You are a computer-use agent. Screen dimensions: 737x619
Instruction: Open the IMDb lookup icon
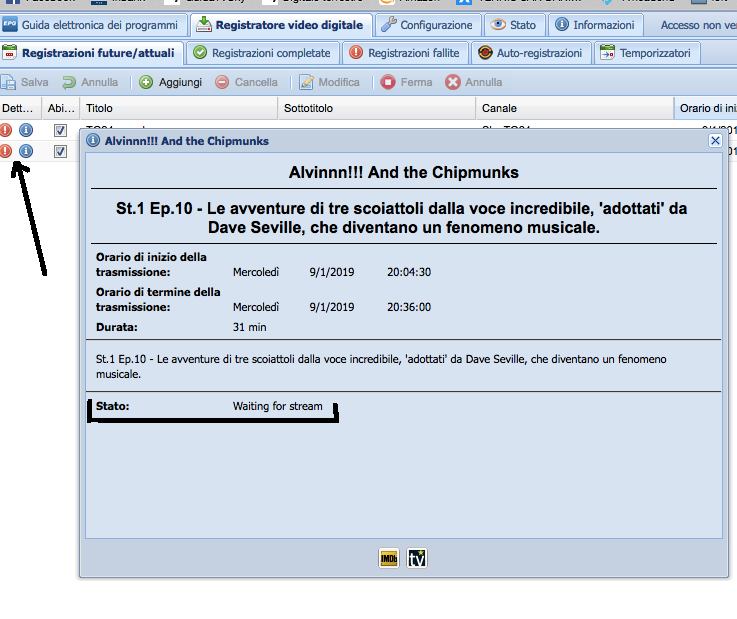[389, 558]
